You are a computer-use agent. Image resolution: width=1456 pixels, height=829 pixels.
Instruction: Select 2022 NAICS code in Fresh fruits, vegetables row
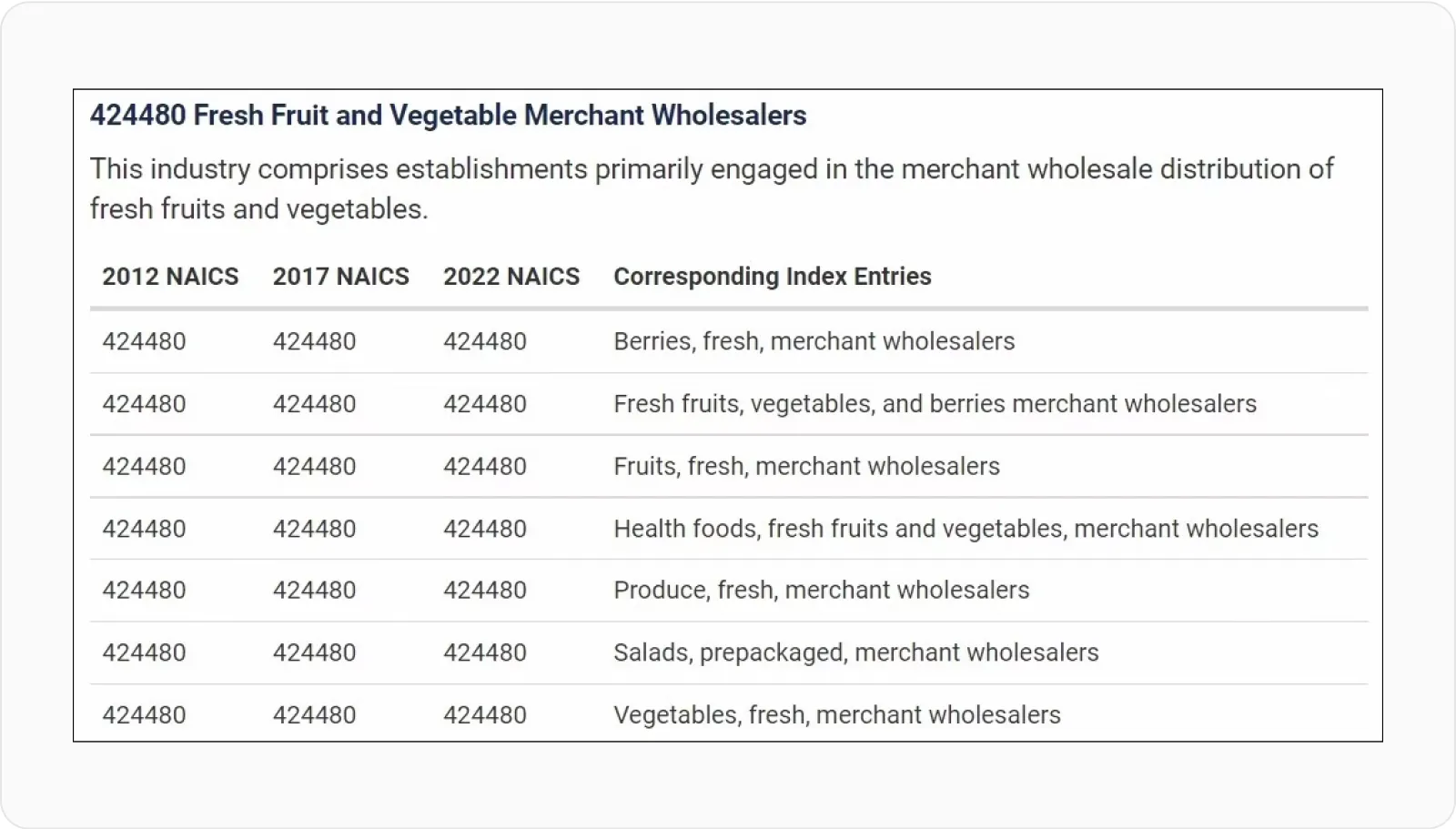(x=484, y=404)
